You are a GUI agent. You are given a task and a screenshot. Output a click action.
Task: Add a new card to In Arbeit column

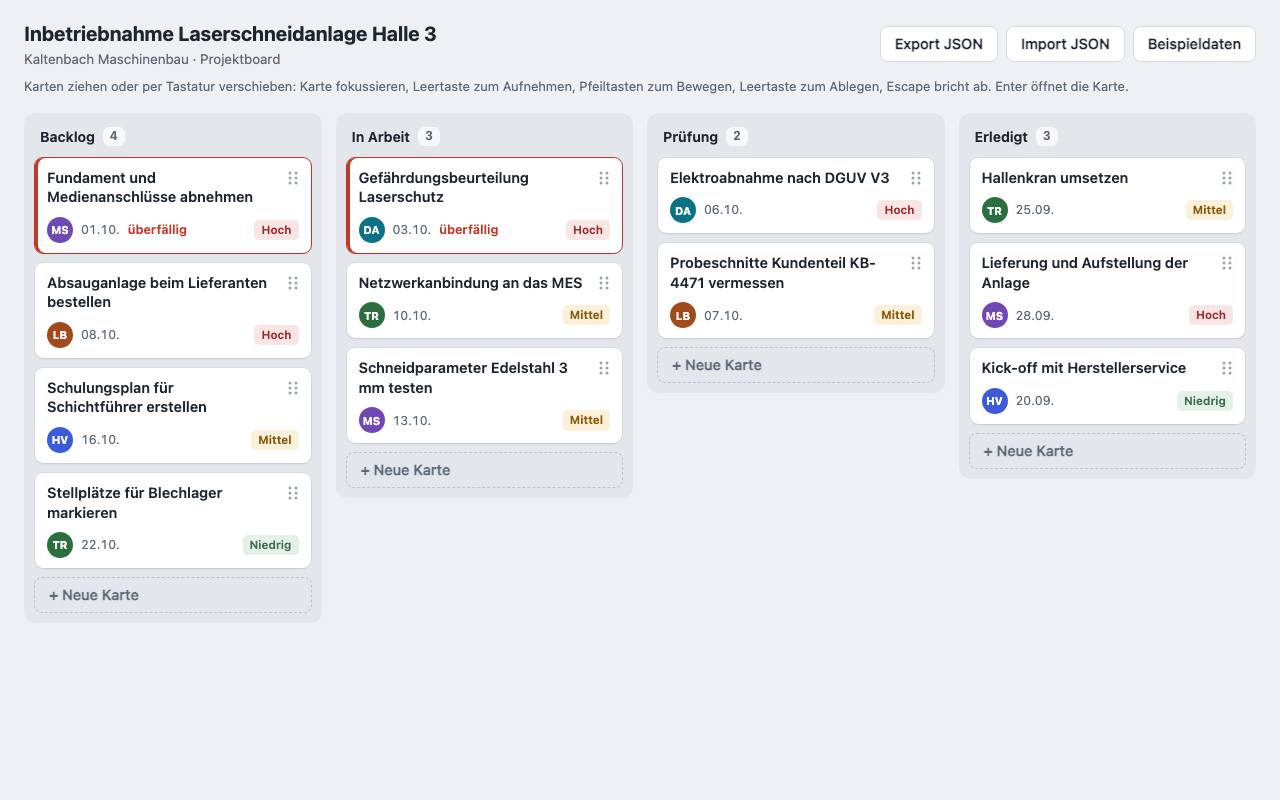click(484, 470)
